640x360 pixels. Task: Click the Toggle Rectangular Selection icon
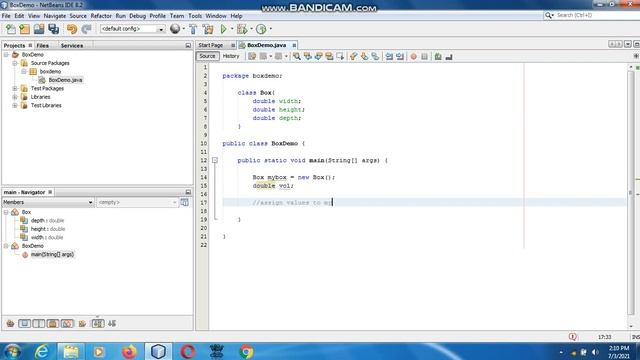pos(340,56)
